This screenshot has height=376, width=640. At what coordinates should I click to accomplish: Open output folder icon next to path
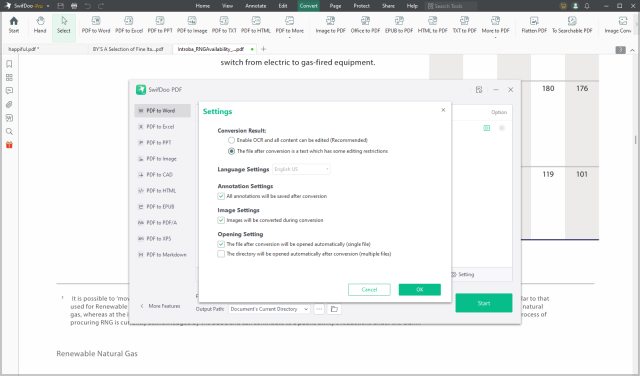point(334,309)
